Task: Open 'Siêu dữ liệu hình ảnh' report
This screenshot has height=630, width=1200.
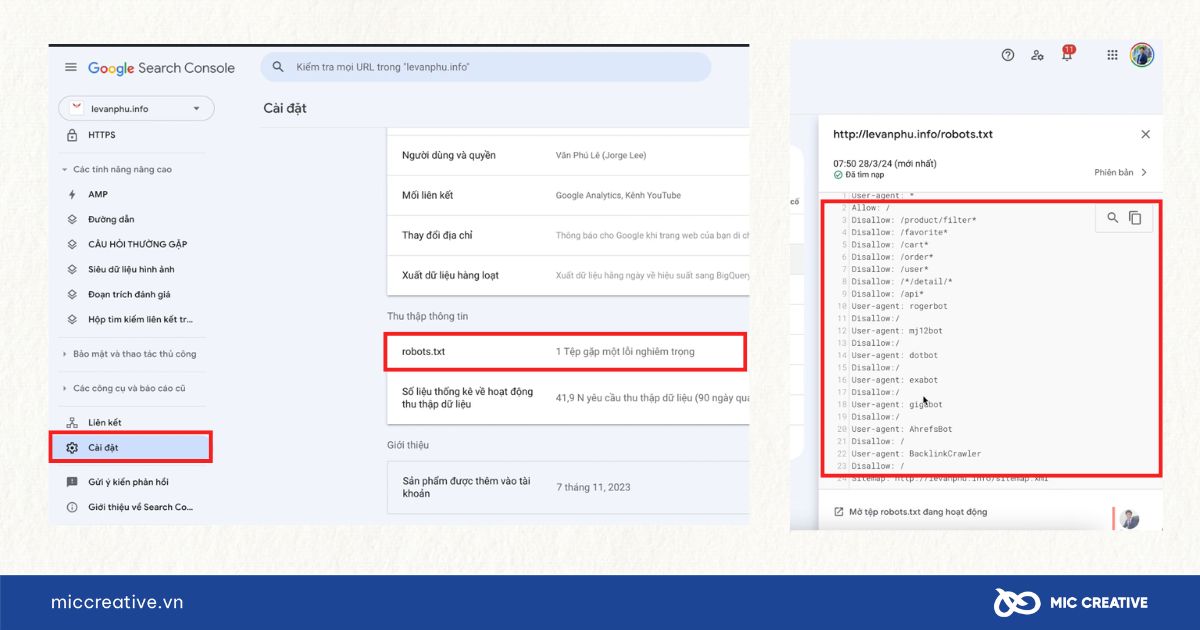Action: pos(131,269)
